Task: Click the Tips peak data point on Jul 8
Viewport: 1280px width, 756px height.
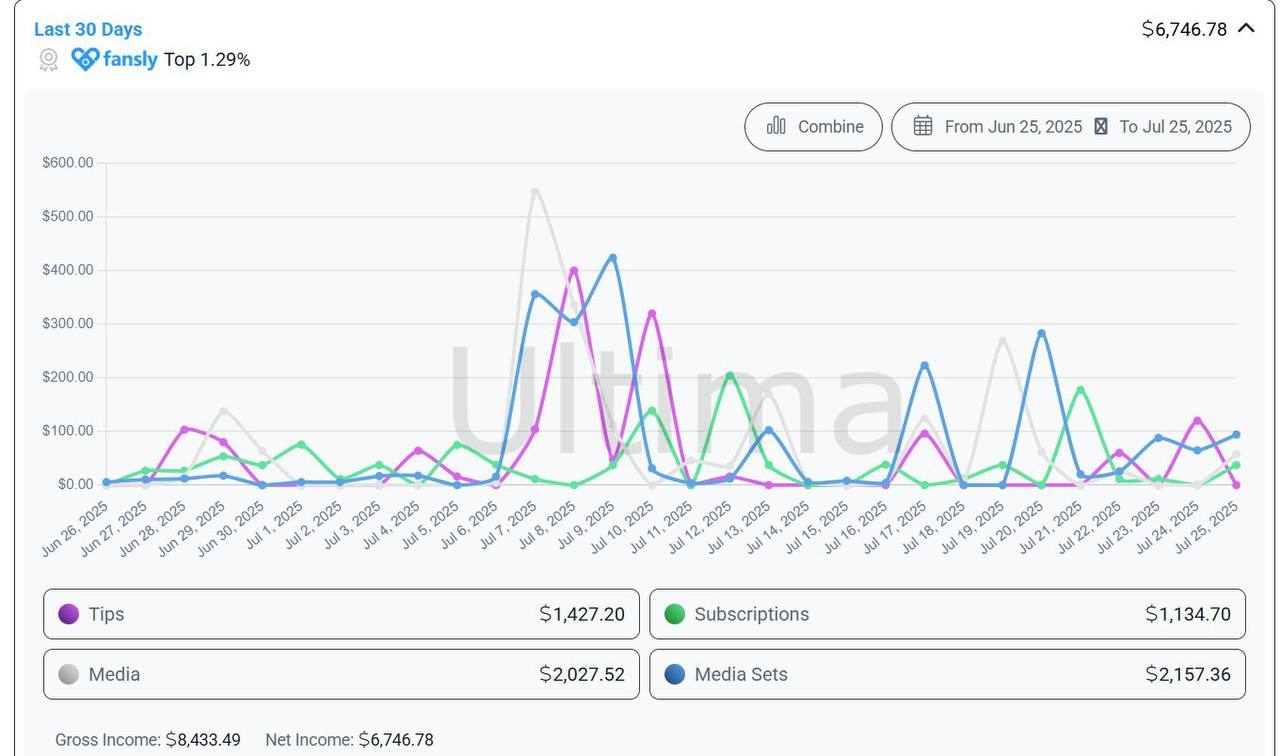Action: (x=574, y=270)
